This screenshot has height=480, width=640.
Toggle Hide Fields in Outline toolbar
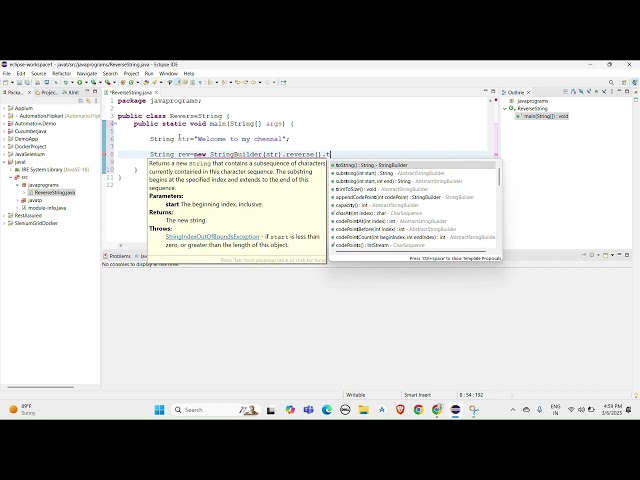pos(581,92)
